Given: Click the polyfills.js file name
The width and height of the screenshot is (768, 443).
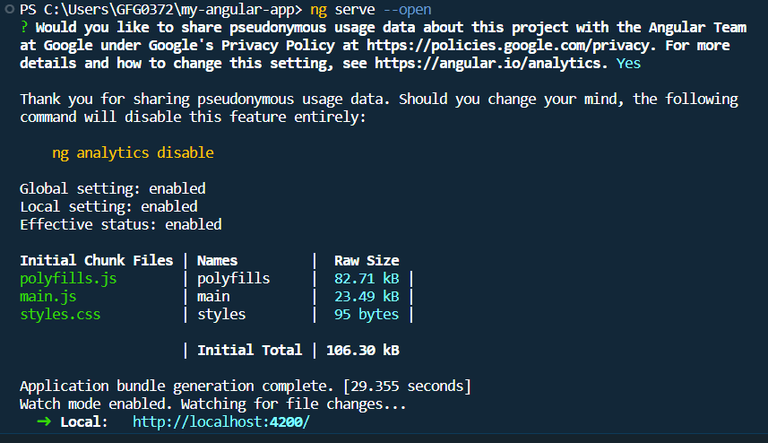Looking at the screenshot, I should [68, 278].
